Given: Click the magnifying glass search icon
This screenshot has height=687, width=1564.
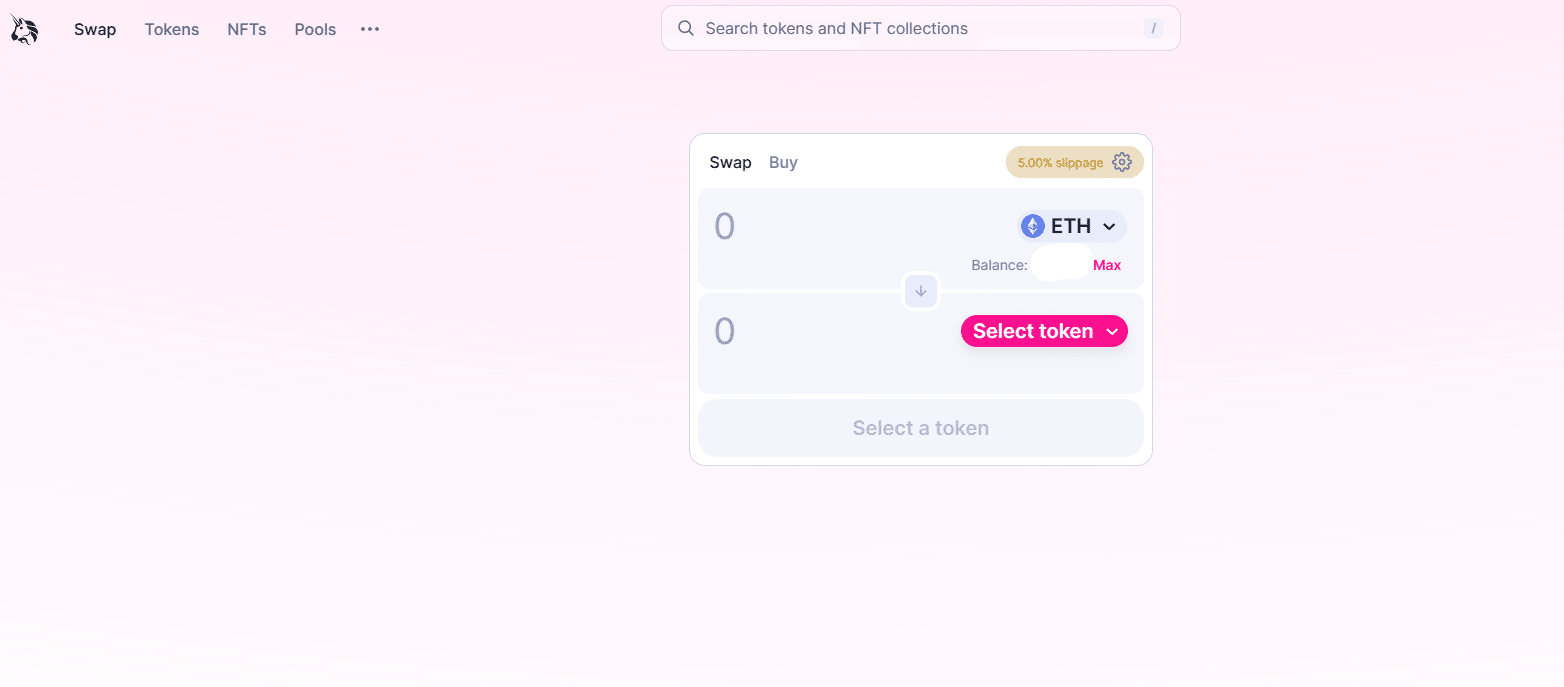Looking at the screenshot, I should coord(686,28).
